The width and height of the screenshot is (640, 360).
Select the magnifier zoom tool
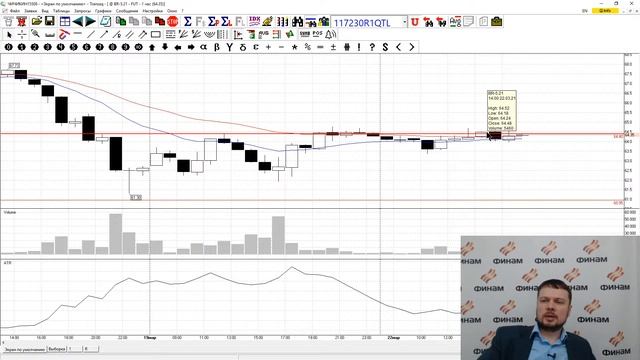(x=36, y=34)
